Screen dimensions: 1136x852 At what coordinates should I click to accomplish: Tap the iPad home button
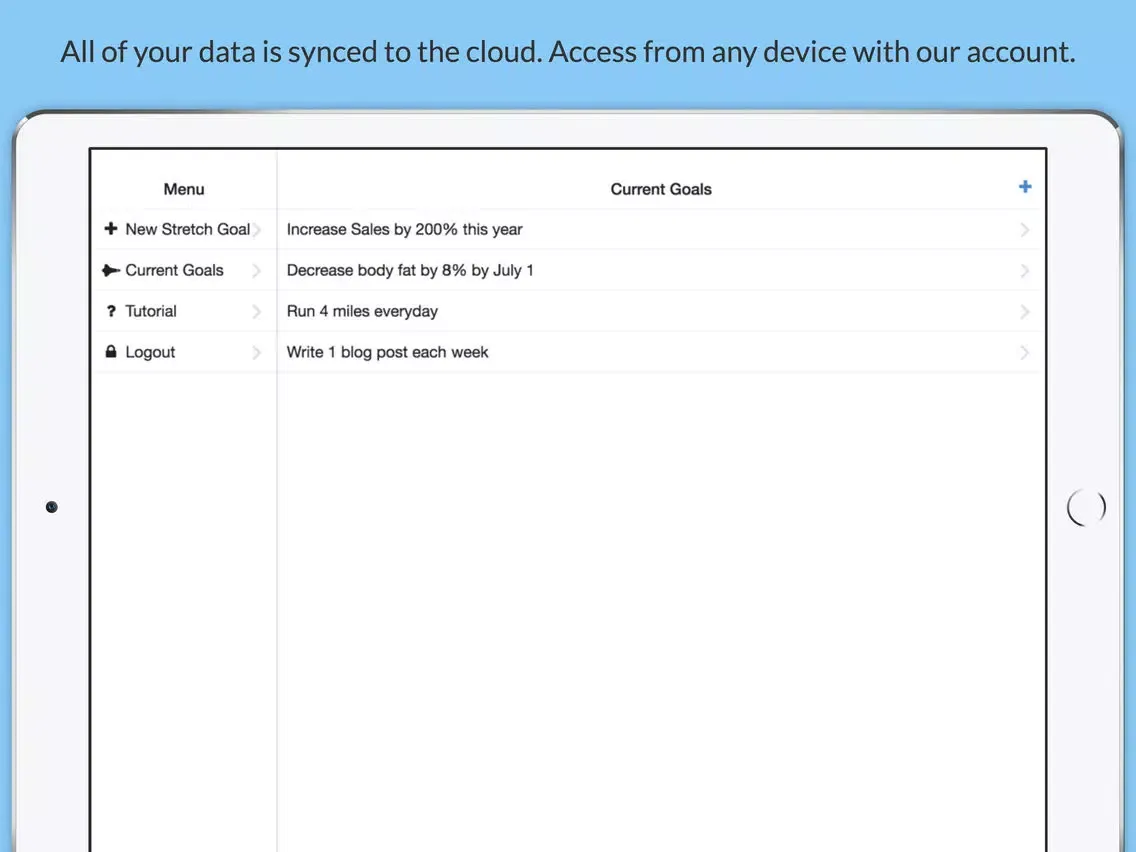[1086, 507]
